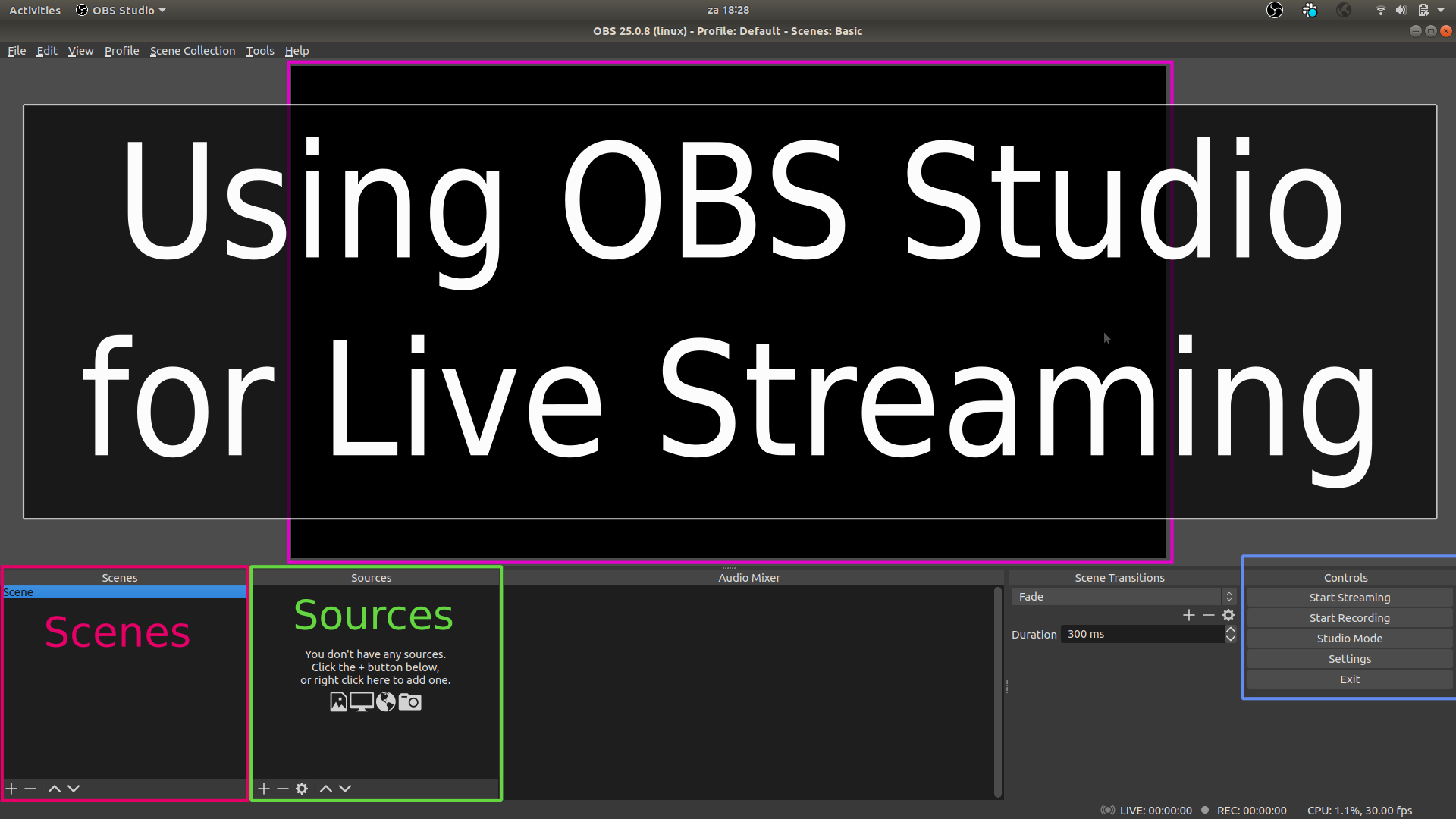Click the dimmed globe tray icon
This screenshot has width=1456, height=819.
[x=1344, y=10]
